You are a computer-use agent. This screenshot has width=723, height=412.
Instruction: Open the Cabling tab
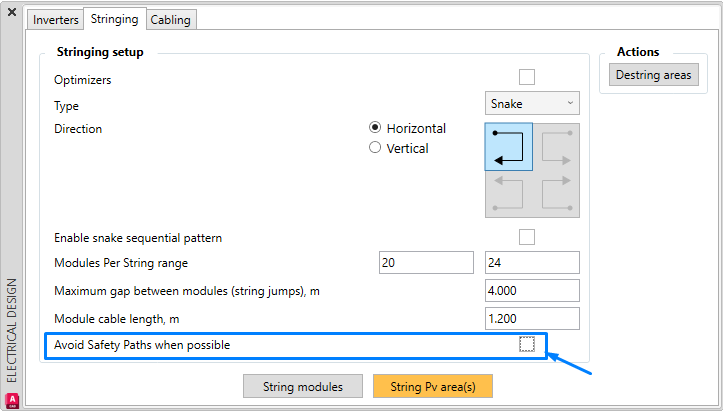(171, 20)
